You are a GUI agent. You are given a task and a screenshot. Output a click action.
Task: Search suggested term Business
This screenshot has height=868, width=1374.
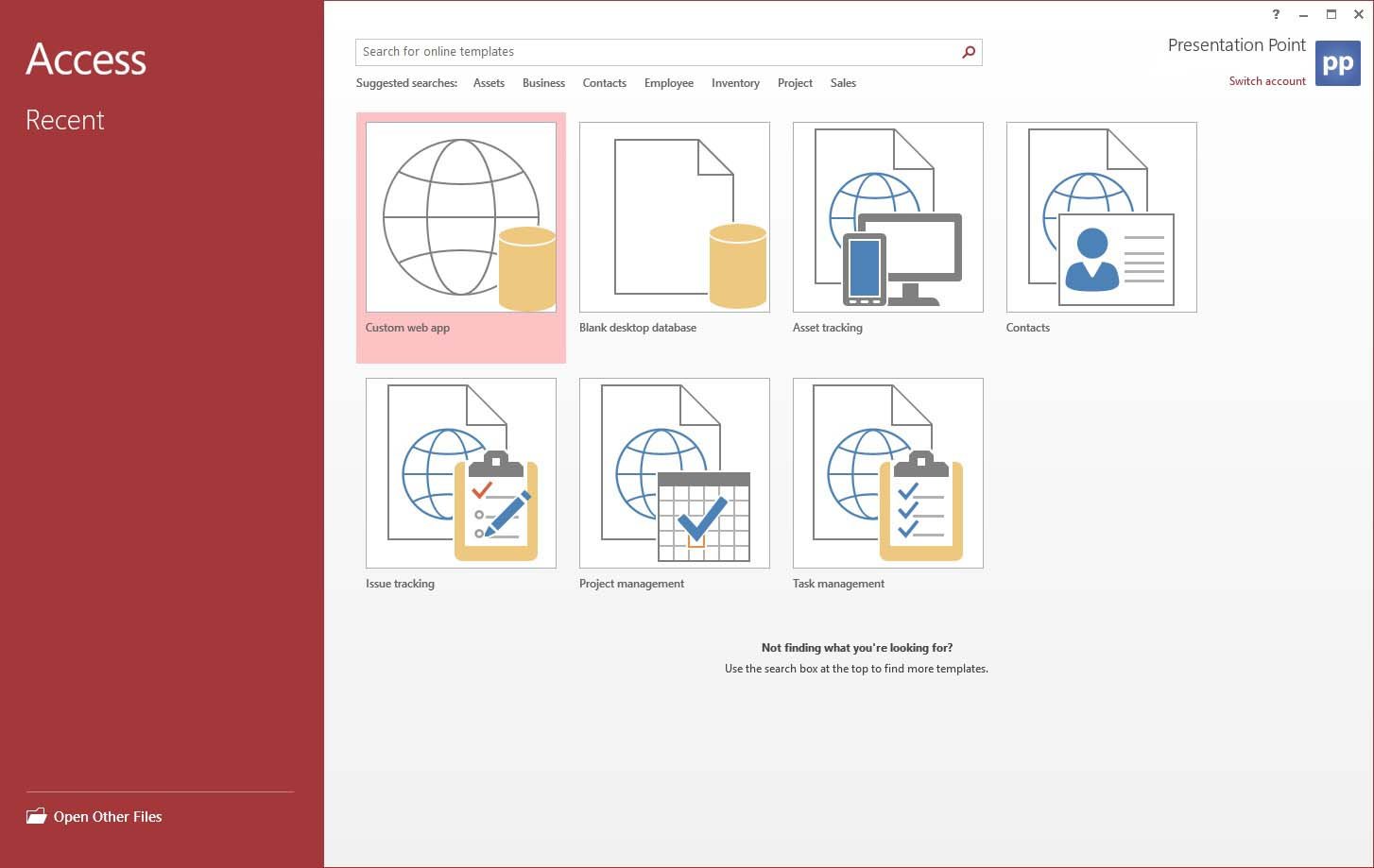point(543,83)
